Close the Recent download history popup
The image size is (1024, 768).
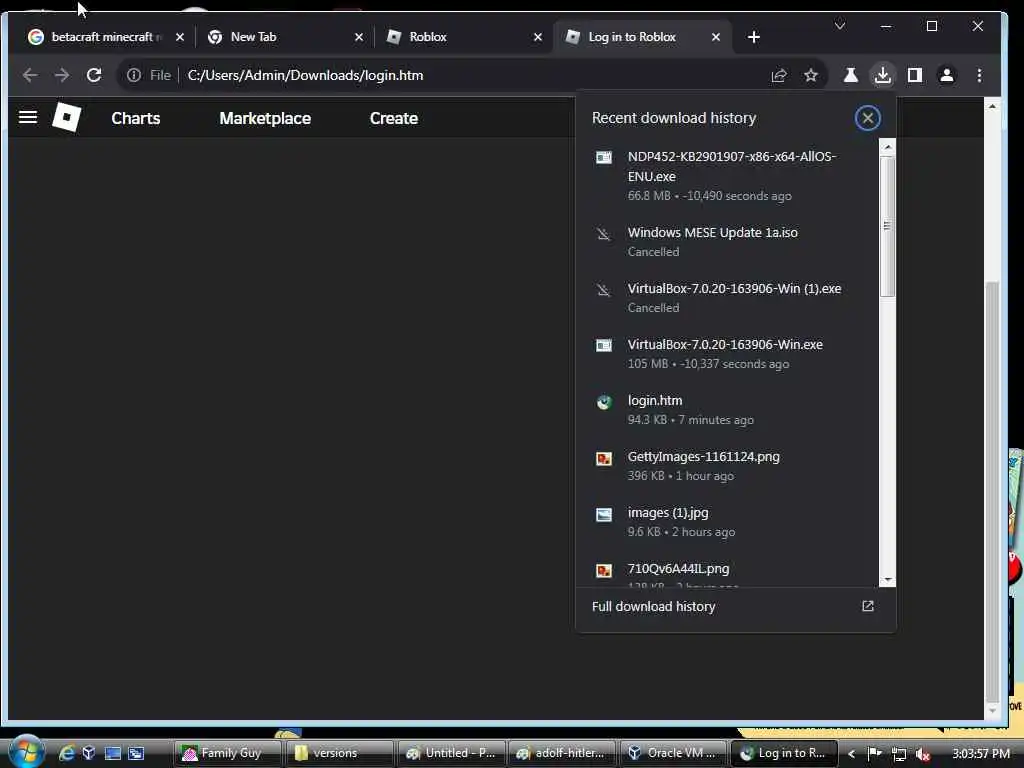coord(867,118)
